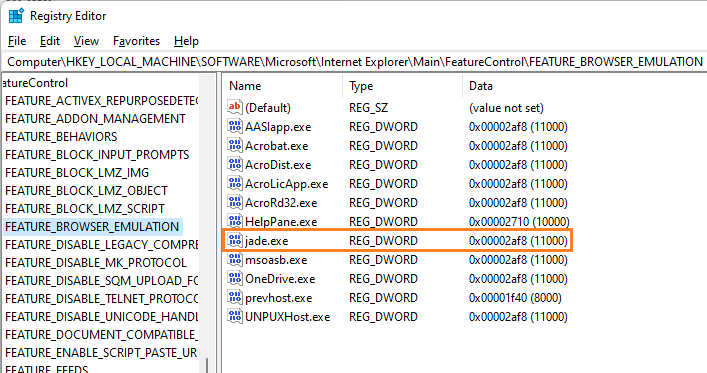Click jade.exe's 0x00002af8 (11000) data

[518, 240]
